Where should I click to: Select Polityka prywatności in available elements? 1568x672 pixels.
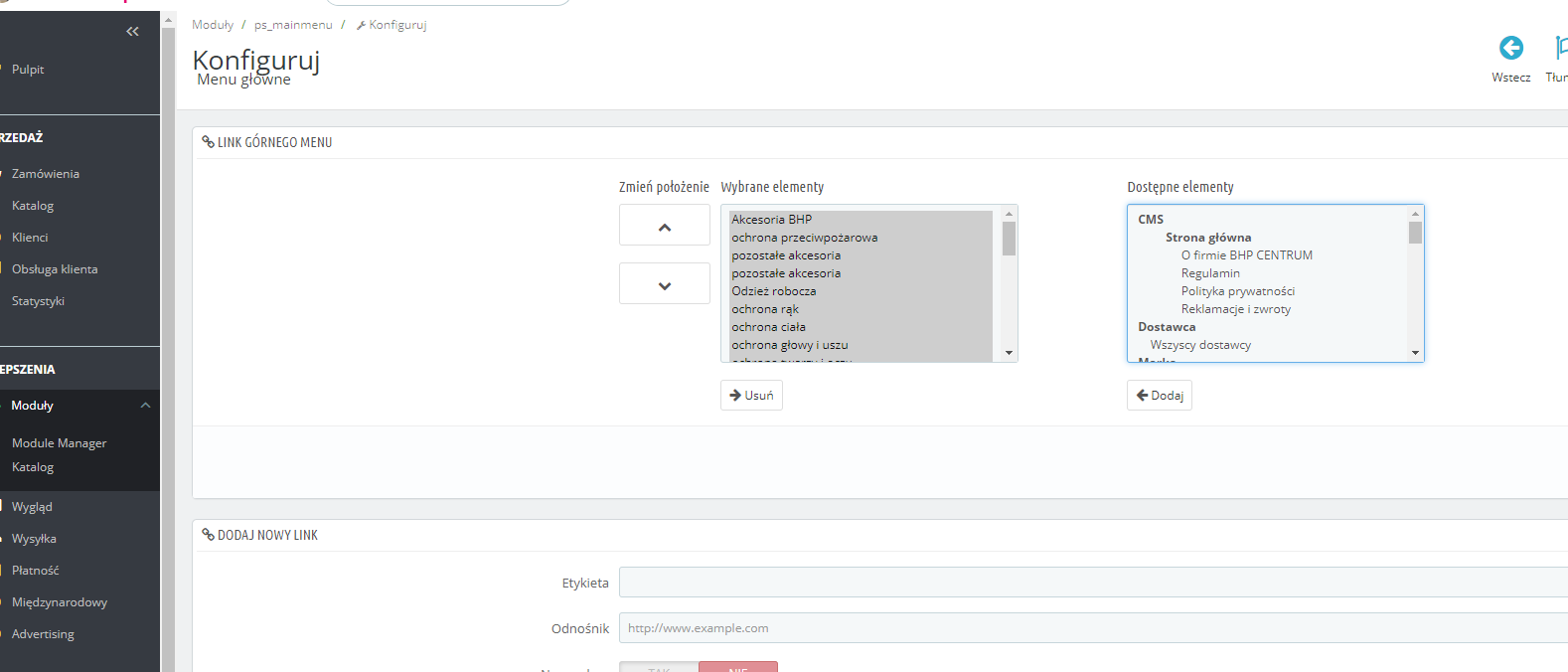click(x=1238, y=291)
